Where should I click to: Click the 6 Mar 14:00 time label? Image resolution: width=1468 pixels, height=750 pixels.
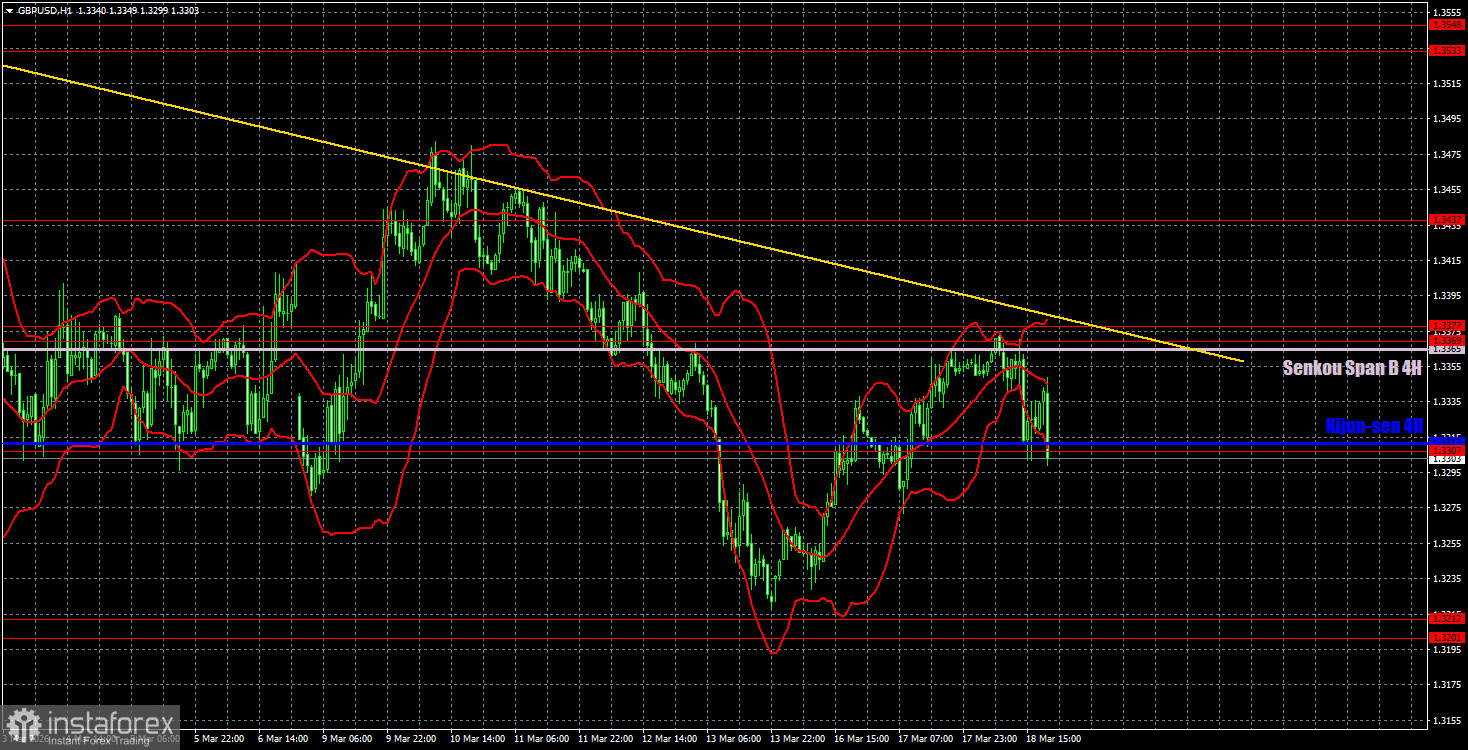tap(285, 739)
